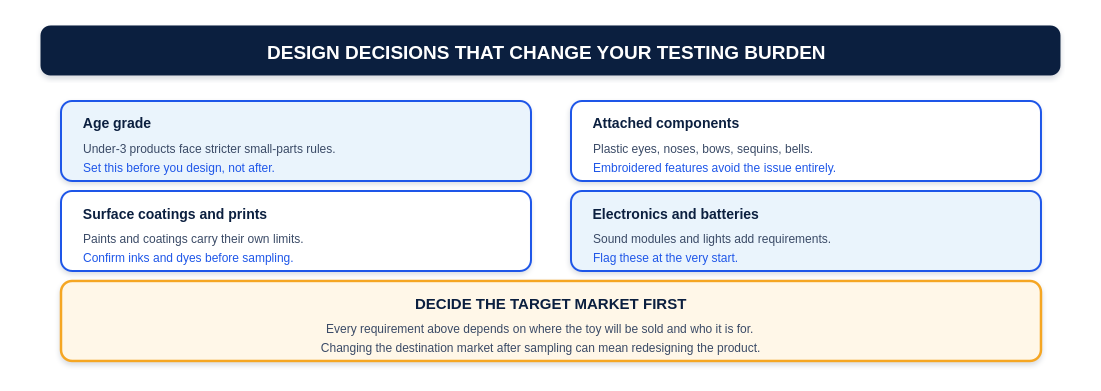
Task: Click 'Decide the target market first' heading
Action: [550, 304]
